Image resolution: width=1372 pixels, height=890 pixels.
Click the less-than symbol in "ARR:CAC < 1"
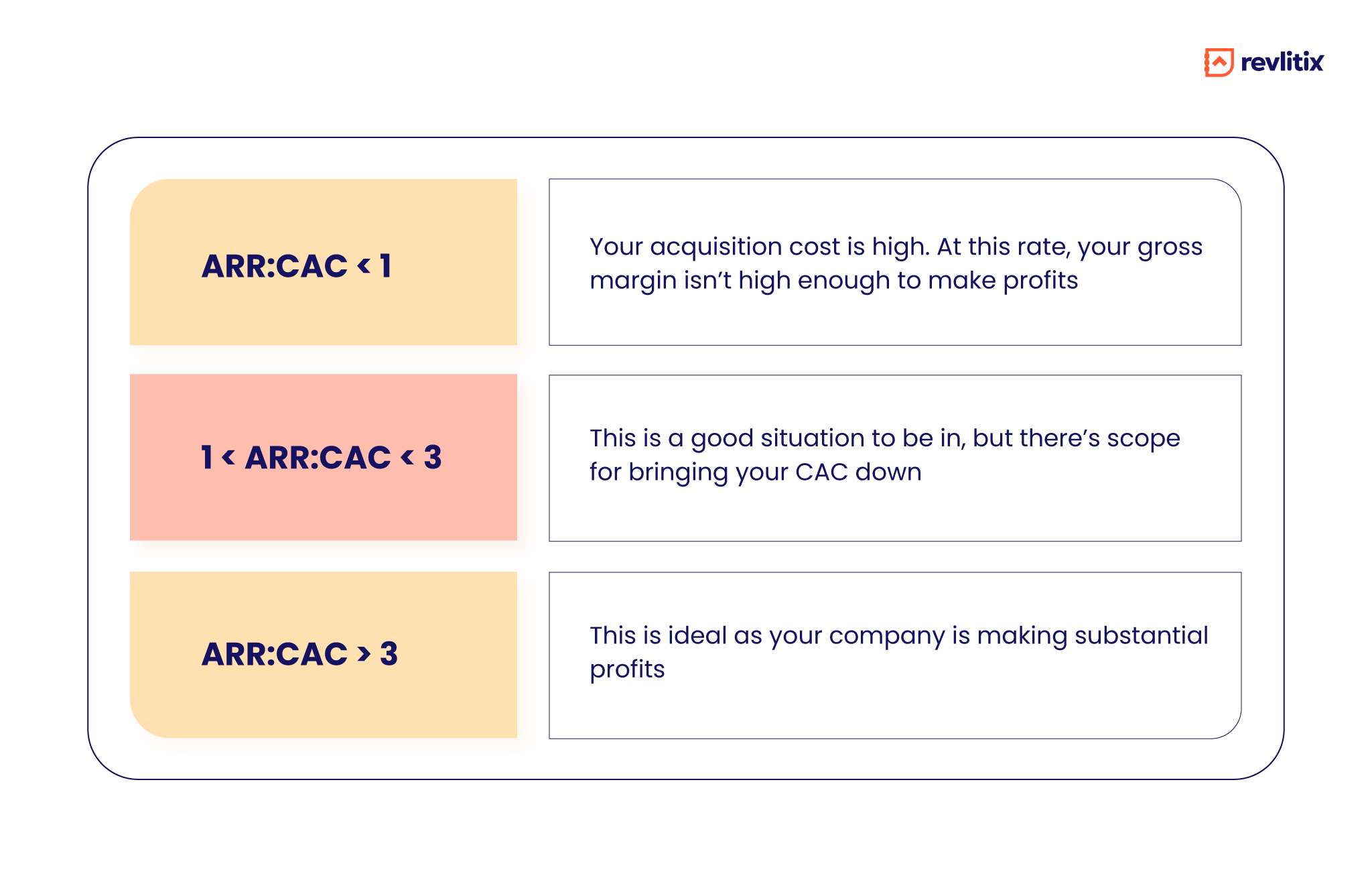364,267
